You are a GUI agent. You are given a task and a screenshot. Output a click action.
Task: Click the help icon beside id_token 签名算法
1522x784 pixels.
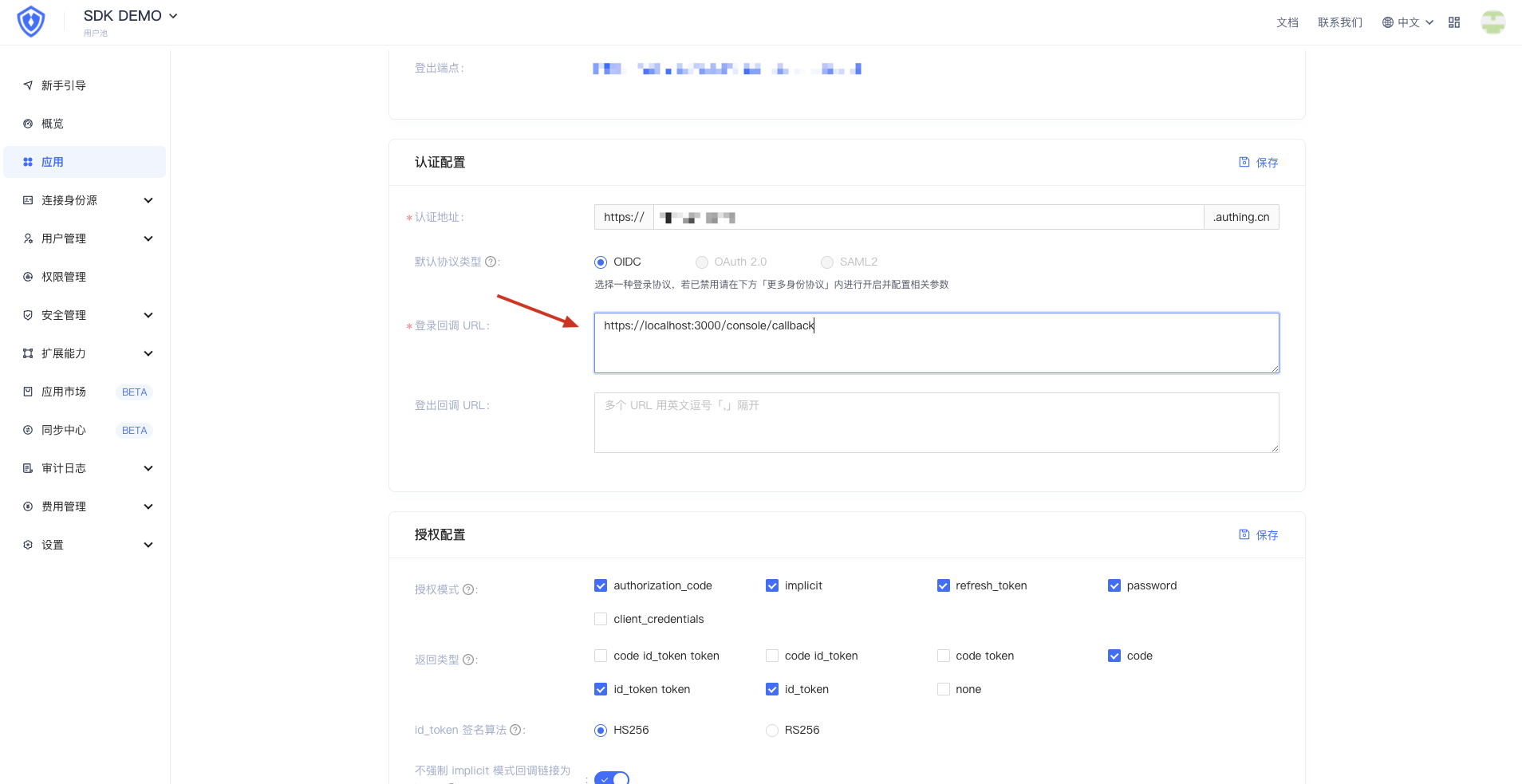515,730
